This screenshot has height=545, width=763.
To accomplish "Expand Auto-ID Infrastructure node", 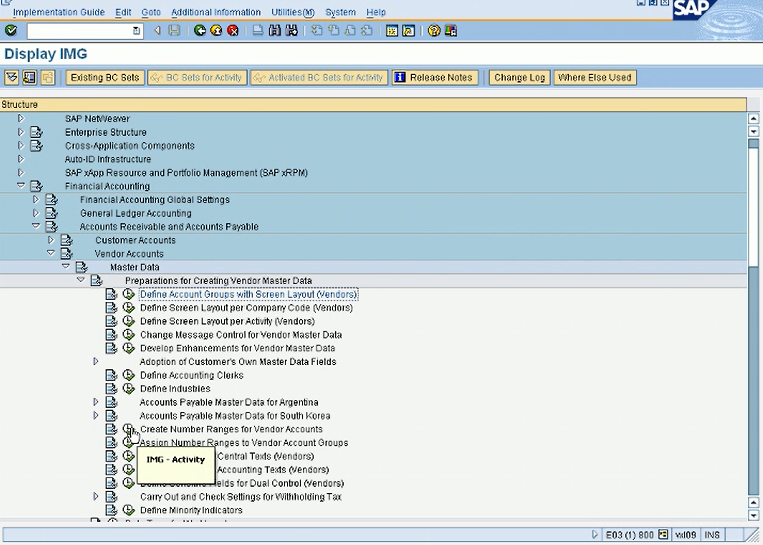I will (x=20, y=159).
